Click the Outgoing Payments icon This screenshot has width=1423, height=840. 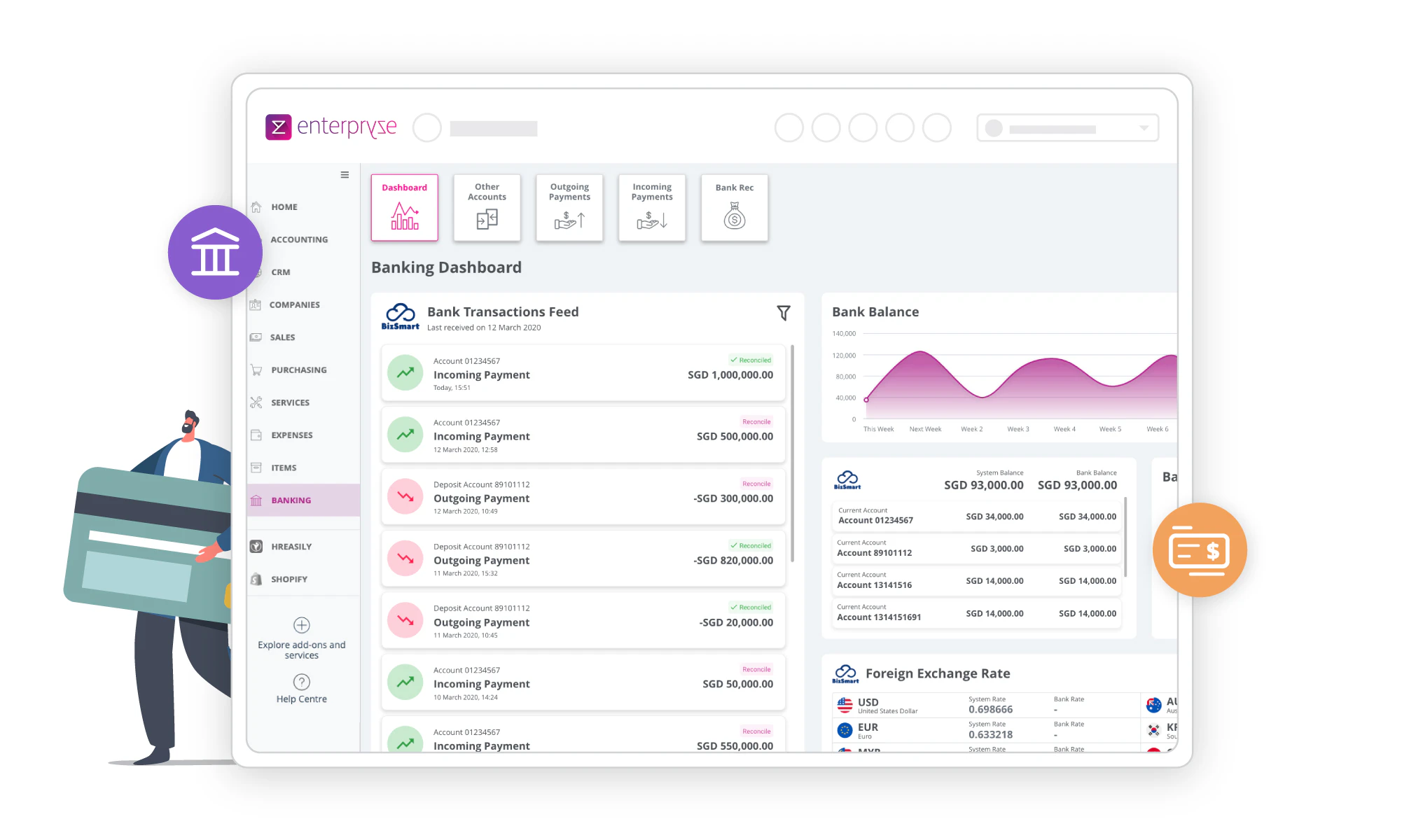coord(569,207)
